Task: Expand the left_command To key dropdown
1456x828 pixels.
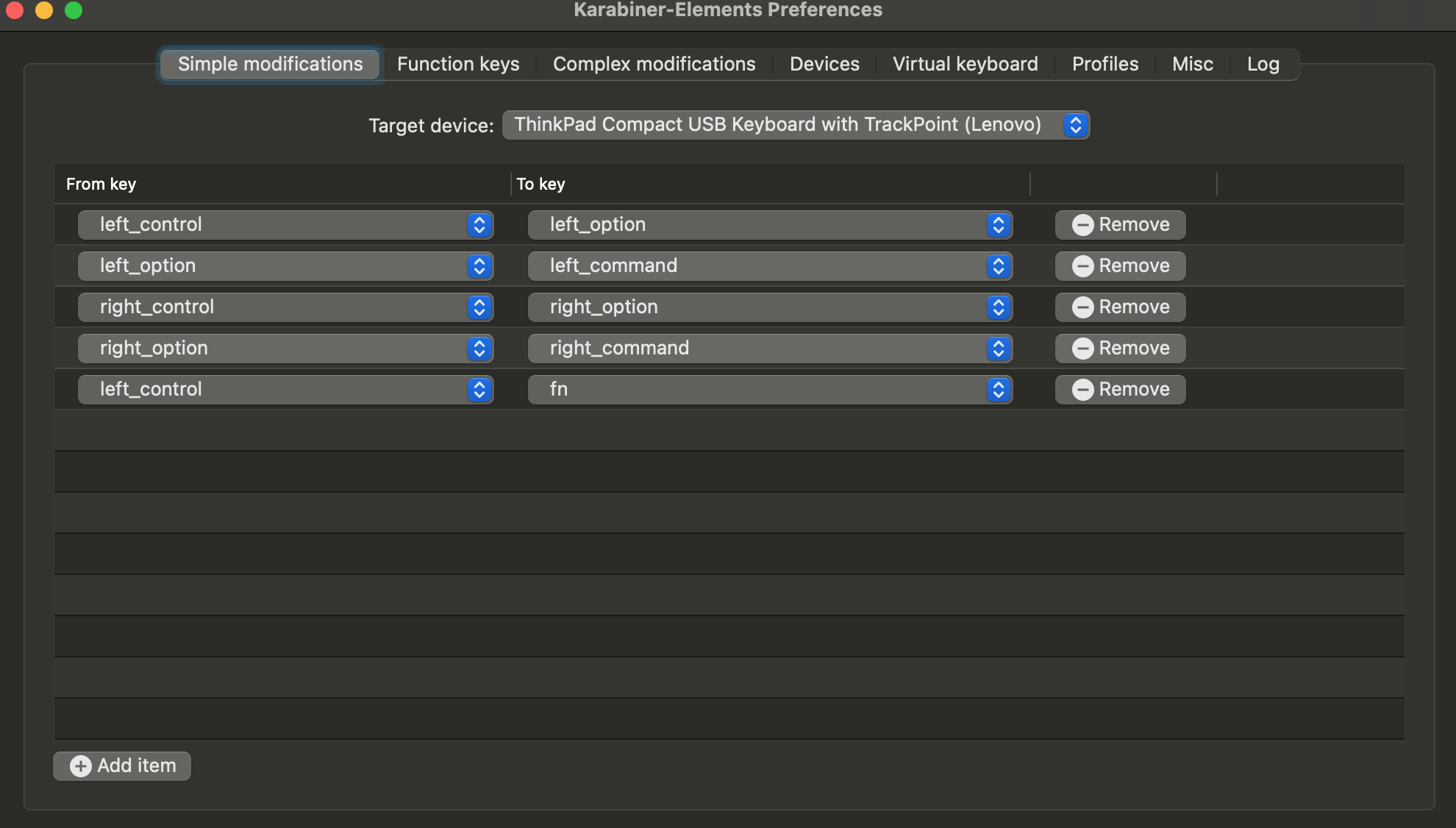Action: (769, 266)
